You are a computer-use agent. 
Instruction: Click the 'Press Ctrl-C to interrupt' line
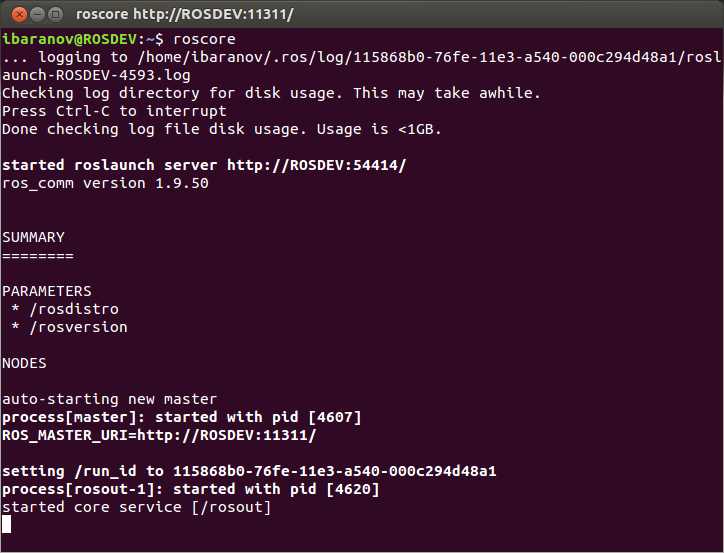coord(114,111)
